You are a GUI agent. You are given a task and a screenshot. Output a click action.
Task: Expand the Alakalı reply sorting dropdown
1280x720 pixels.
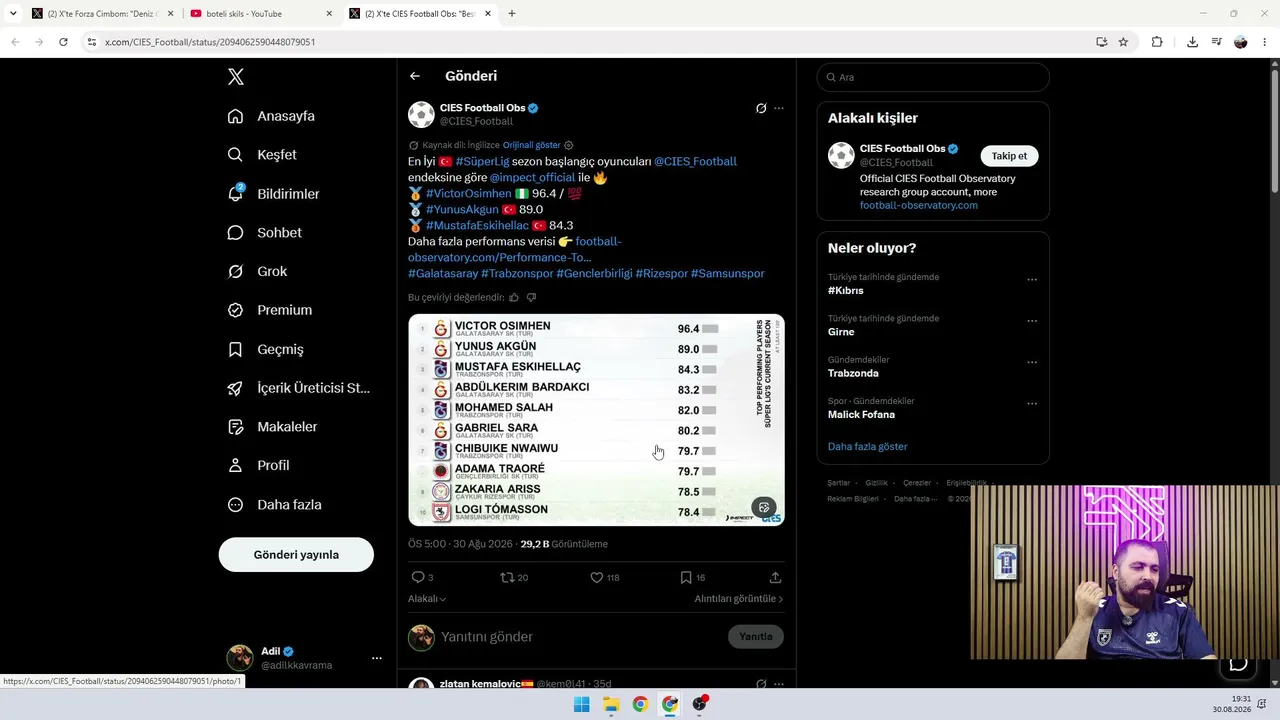(x=427, y=598)
